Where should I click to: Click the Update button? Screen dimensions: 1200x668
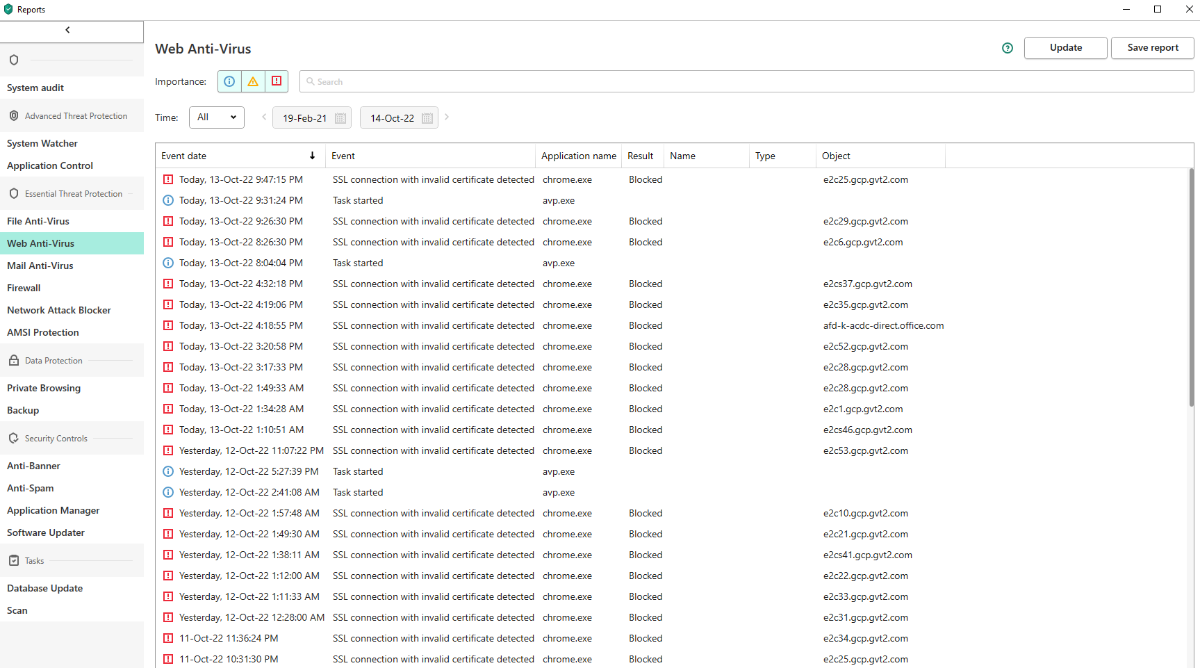[1065, 48]
